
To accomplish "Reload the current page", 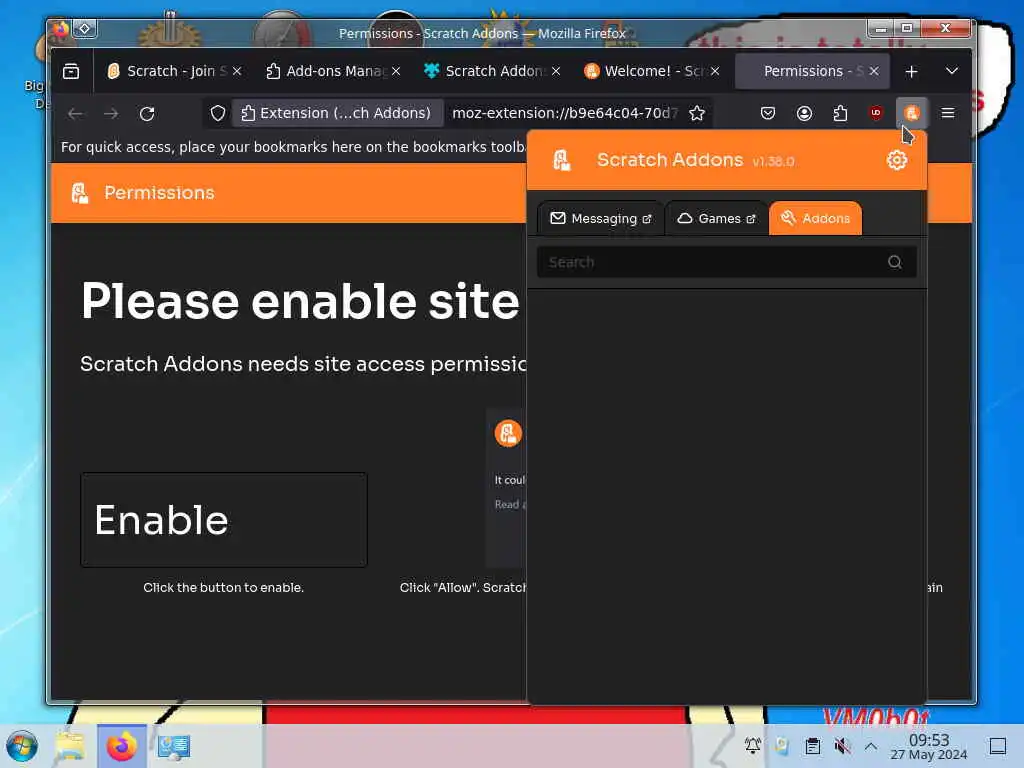I will pyautogui.click(x=147, y=113).
